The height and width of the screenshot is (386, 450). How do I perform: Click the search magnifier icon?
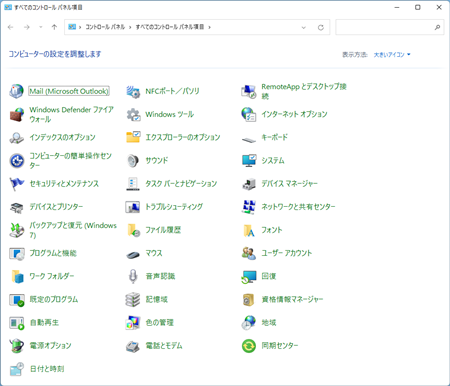(437, 27)
